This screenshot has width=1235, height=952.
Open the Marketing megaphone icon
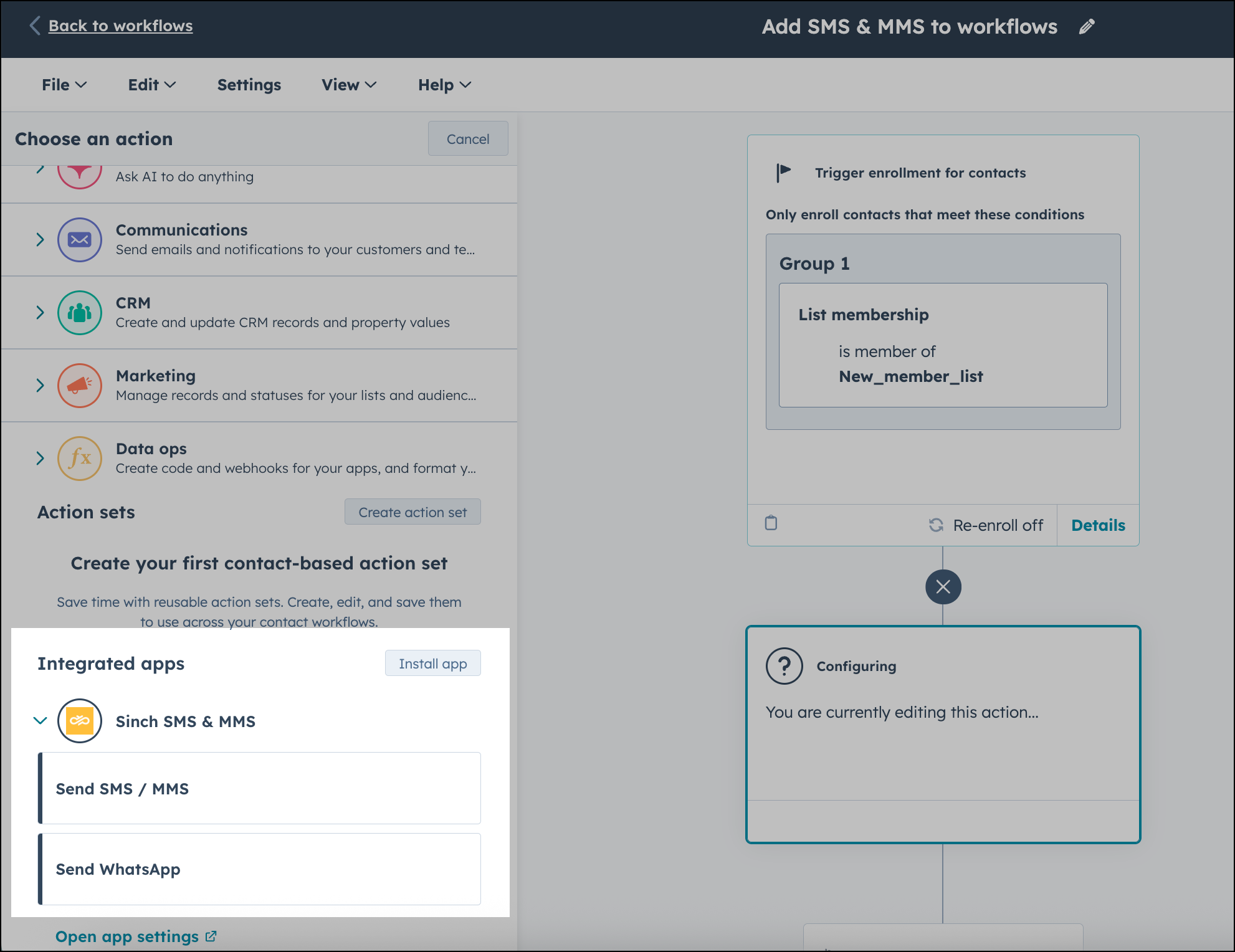point(80,386)
